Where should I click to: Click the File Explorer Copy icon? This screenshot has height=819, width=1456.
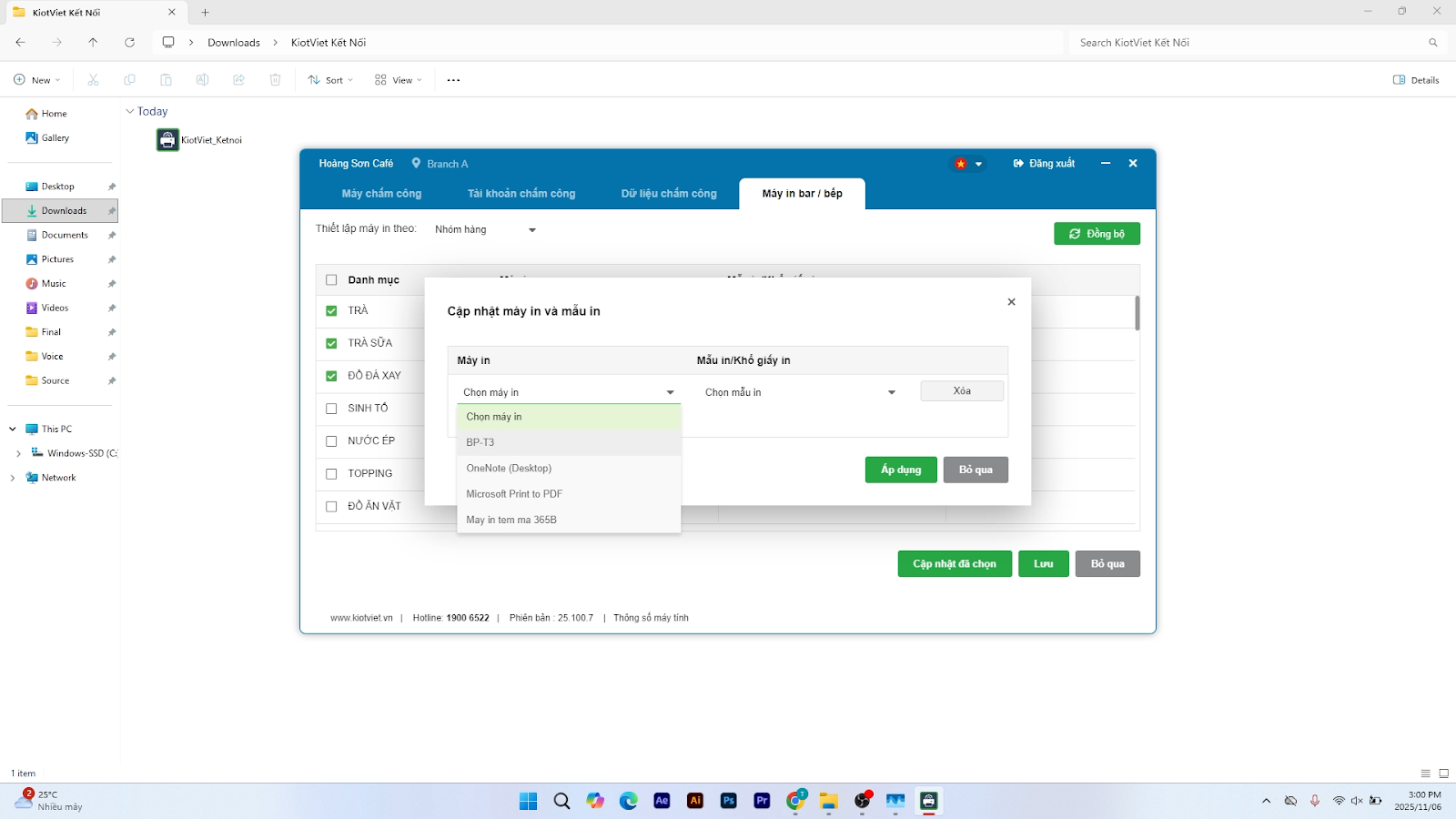point(129,80)
